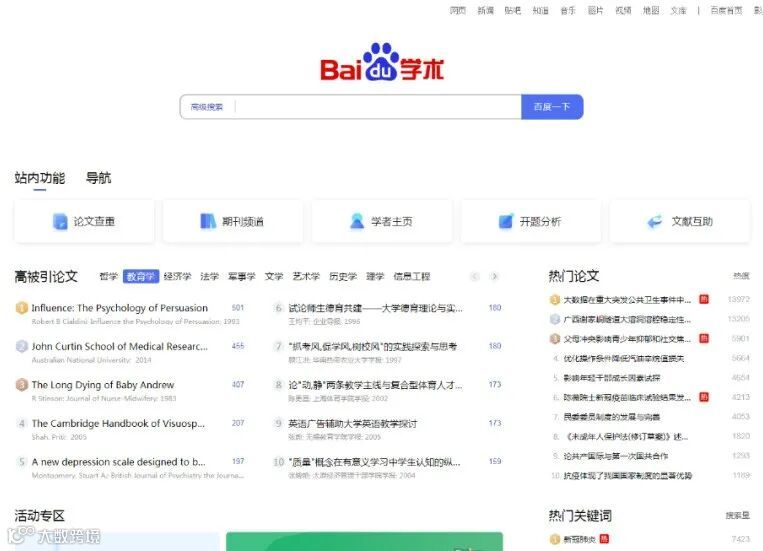Image resolution: width=763 pixels, height=551 pixels.
Task: Switch to 站内功能 tab
Action: (x=39, y=178)
